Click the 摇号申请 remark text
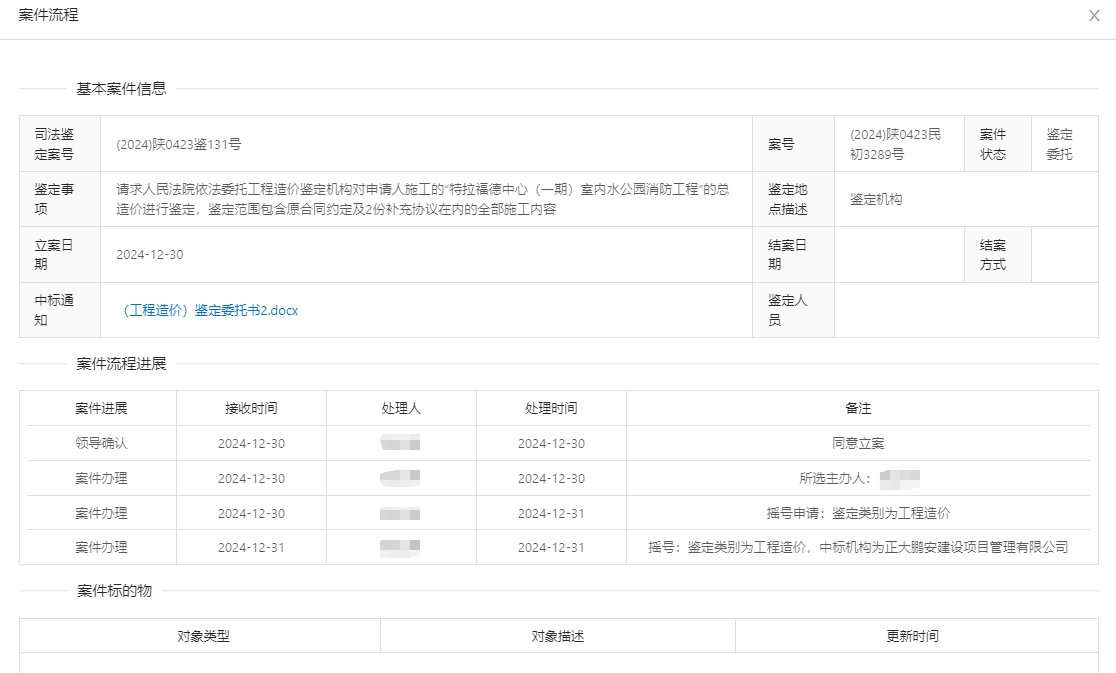This screenshot has height=673, width=1116. point(858,513)
